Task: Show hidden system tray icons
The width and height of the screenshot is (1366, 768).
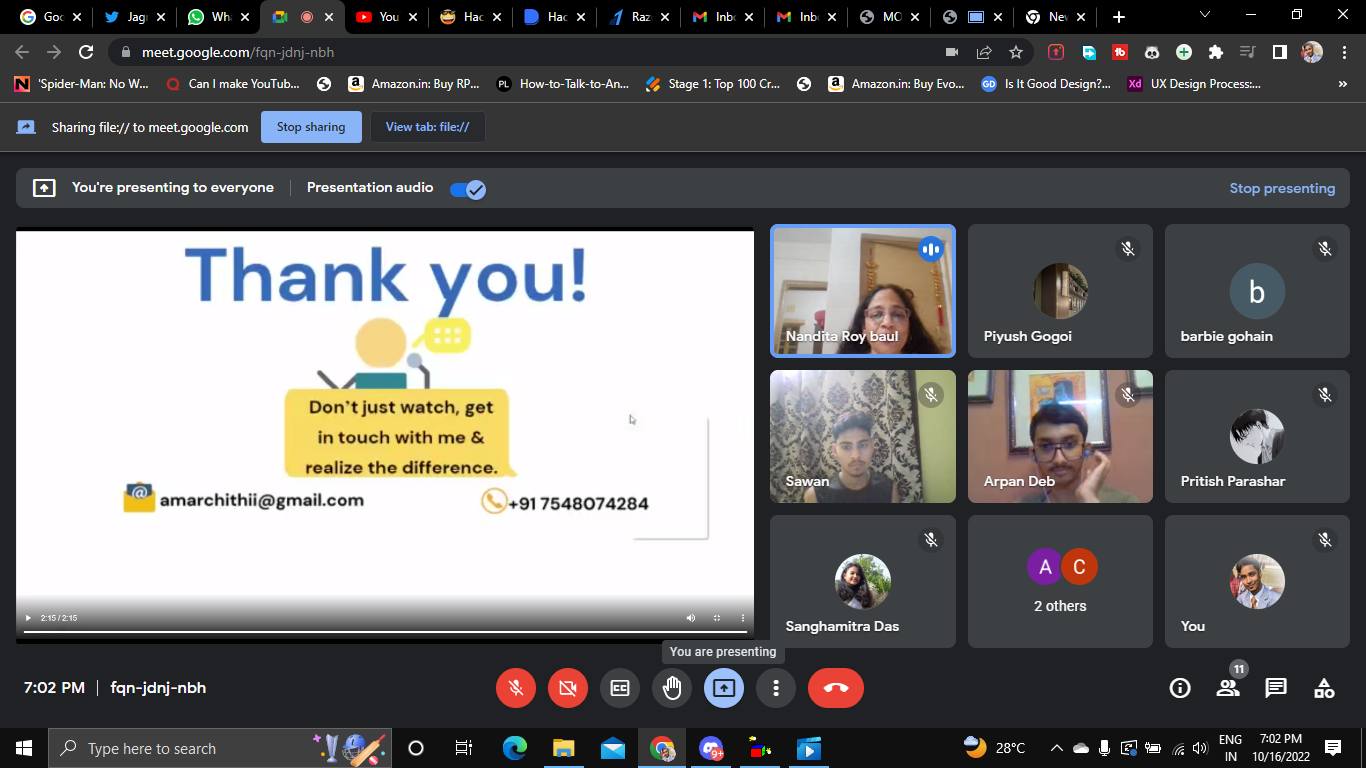Action: tap(1056, 748)
